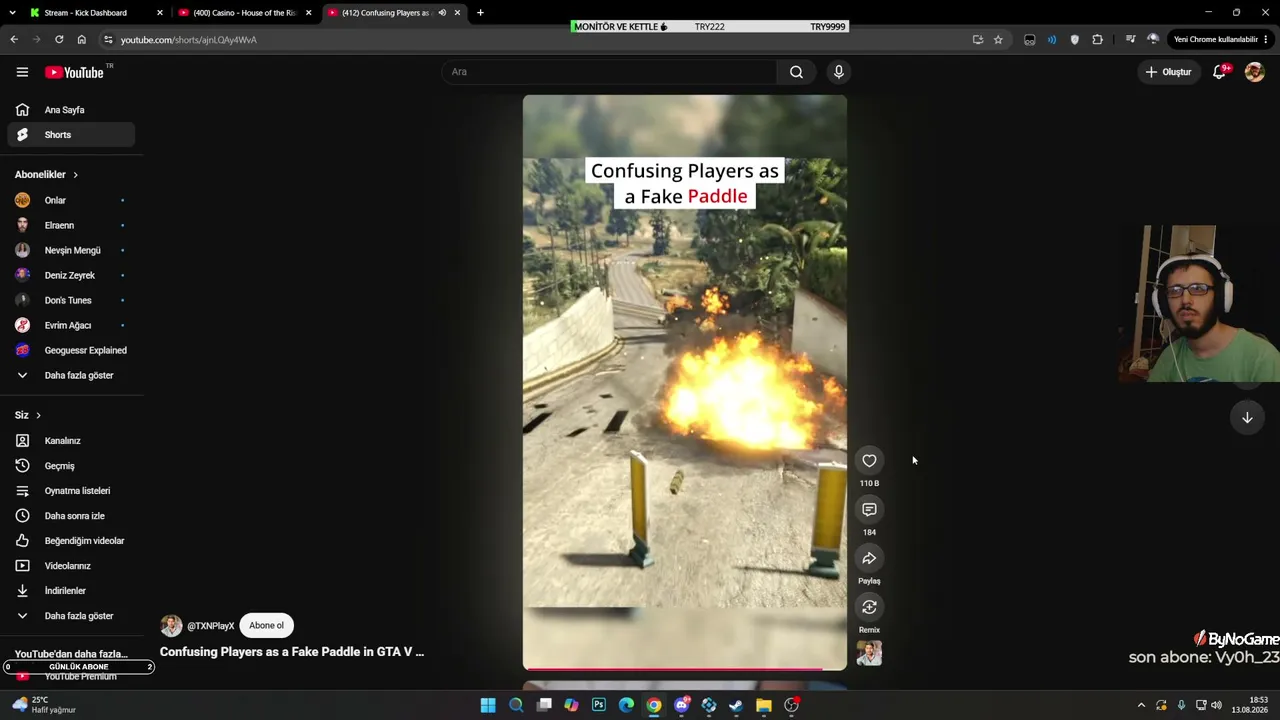Open Photoshop from the taskbar

pyautogui.click(x=599, y=705)
